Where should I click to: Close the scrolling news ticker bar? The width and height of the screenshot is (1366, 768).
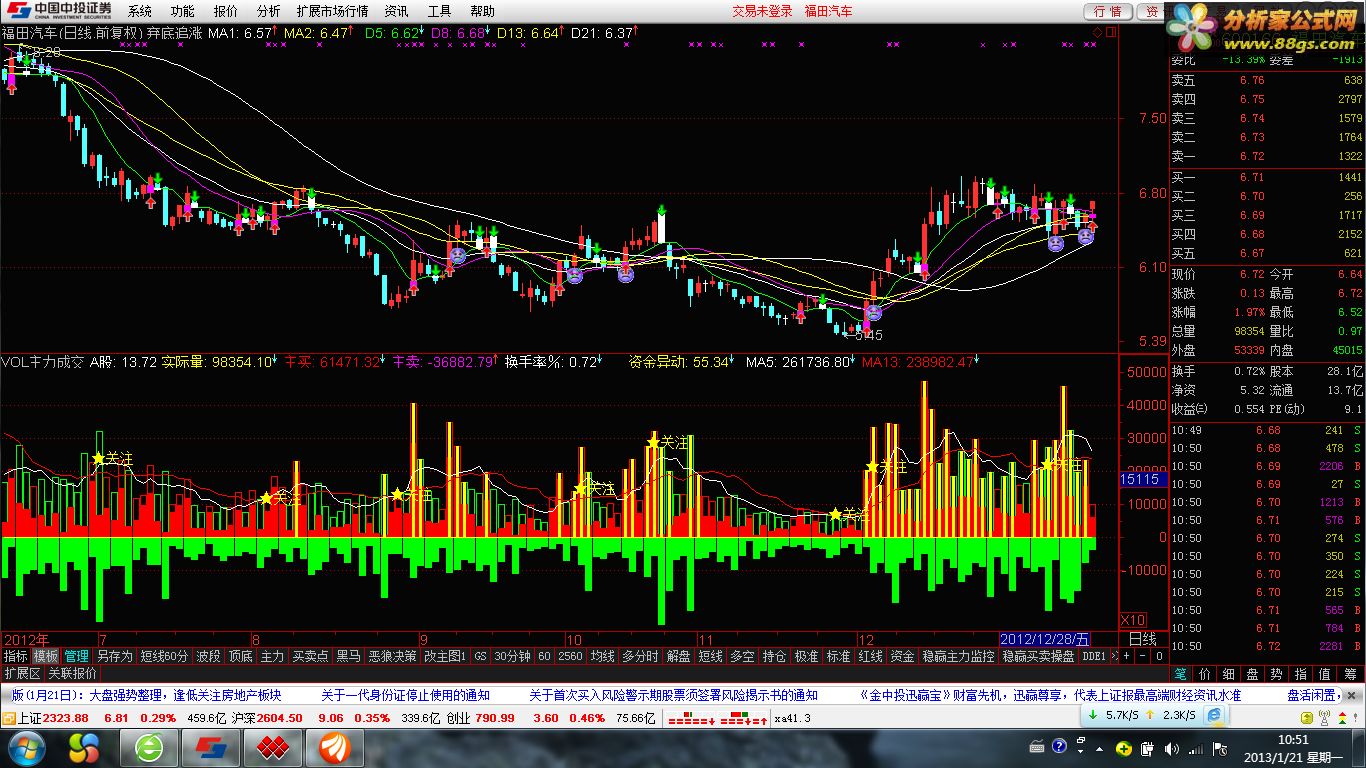tap(1351, 695)
